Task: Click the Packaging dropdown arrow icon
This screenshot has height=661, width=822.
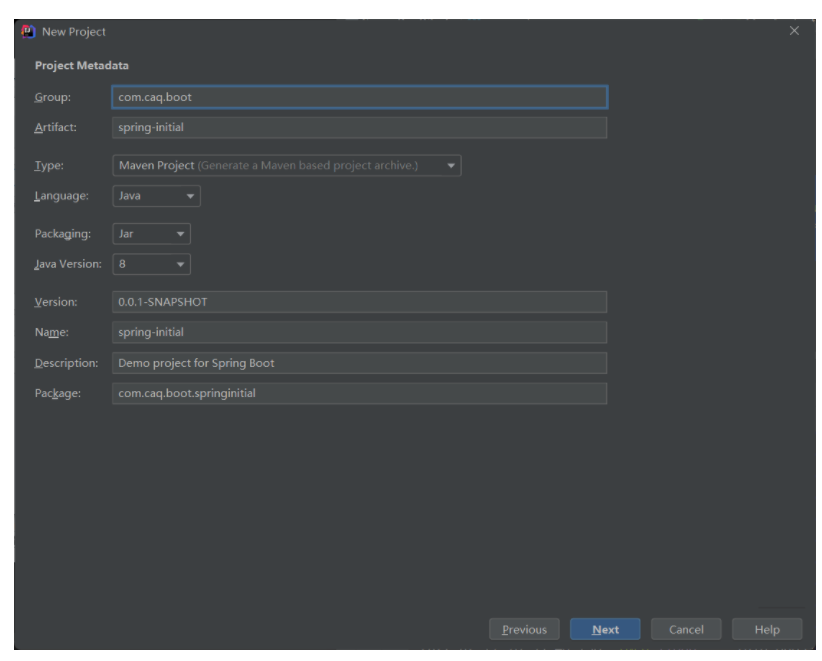Action: point(180,234)
